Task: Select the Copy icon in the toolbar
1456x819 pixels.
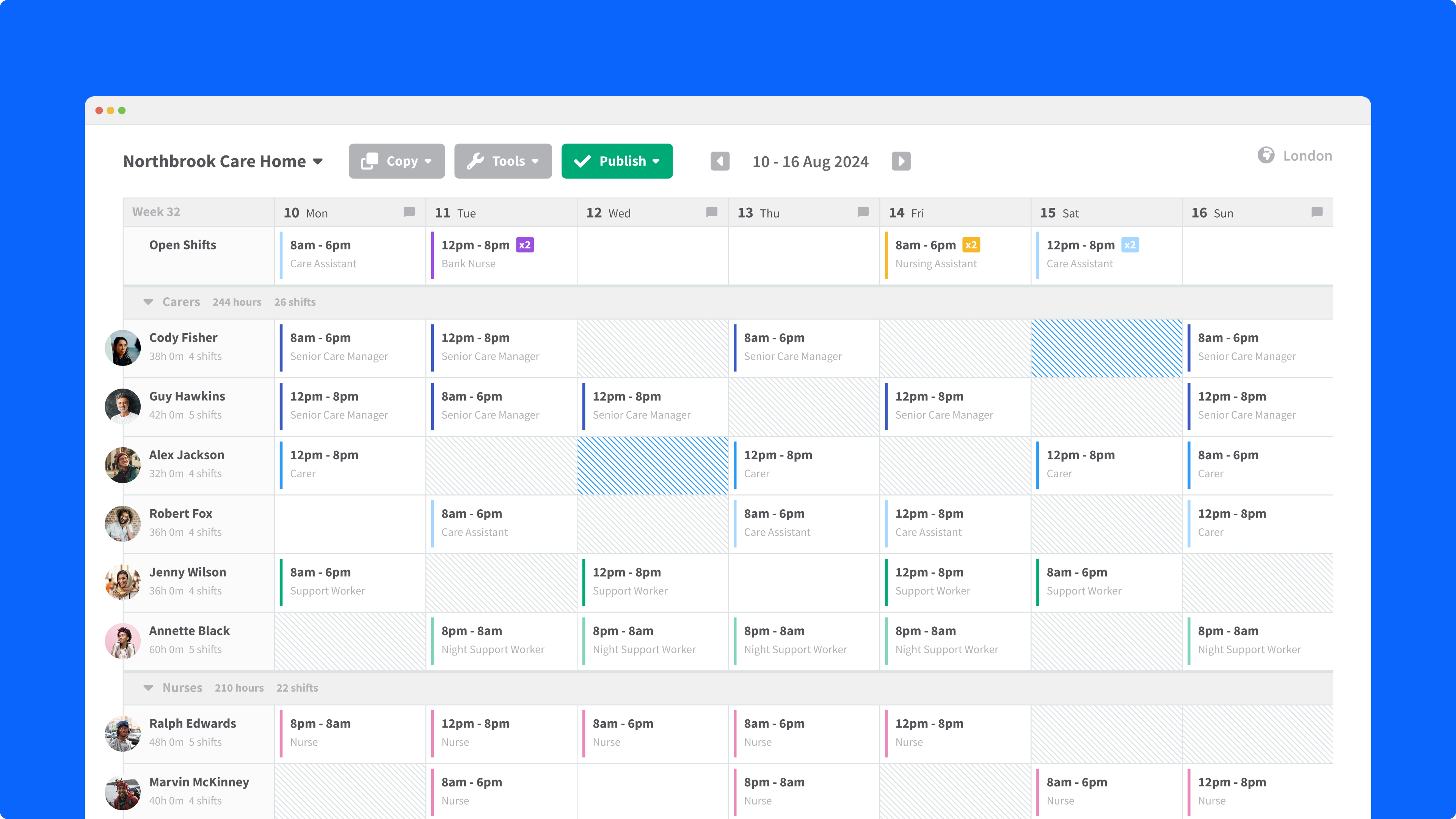Action: (370, 161)
